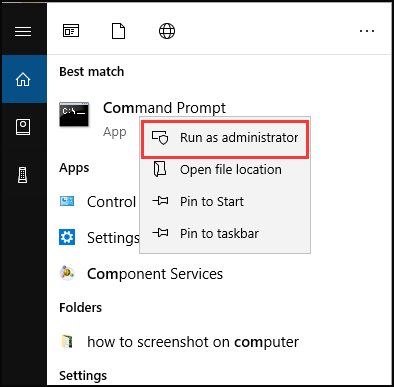
Task: Filter results by Documents icon
Action: tap(119, 31)
